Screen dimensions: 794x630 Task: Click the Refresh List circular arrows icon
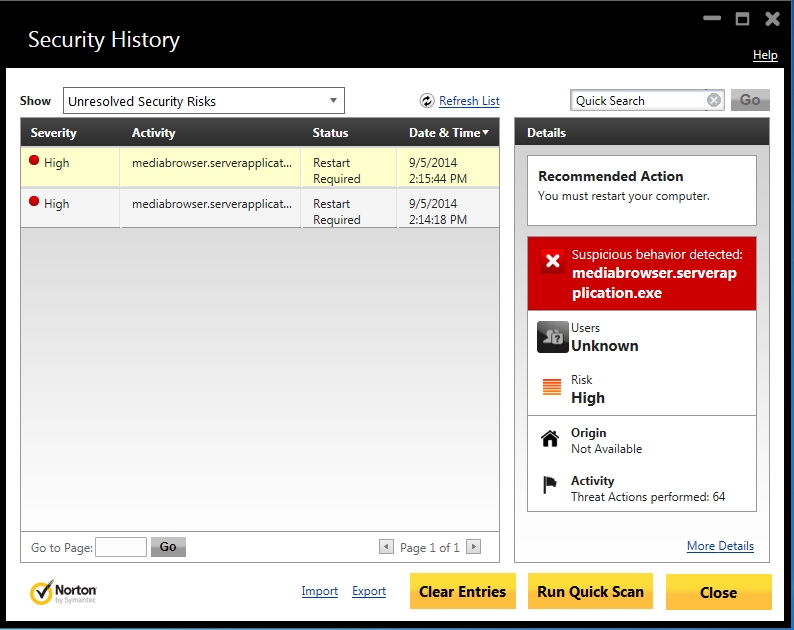click(427, 101)
